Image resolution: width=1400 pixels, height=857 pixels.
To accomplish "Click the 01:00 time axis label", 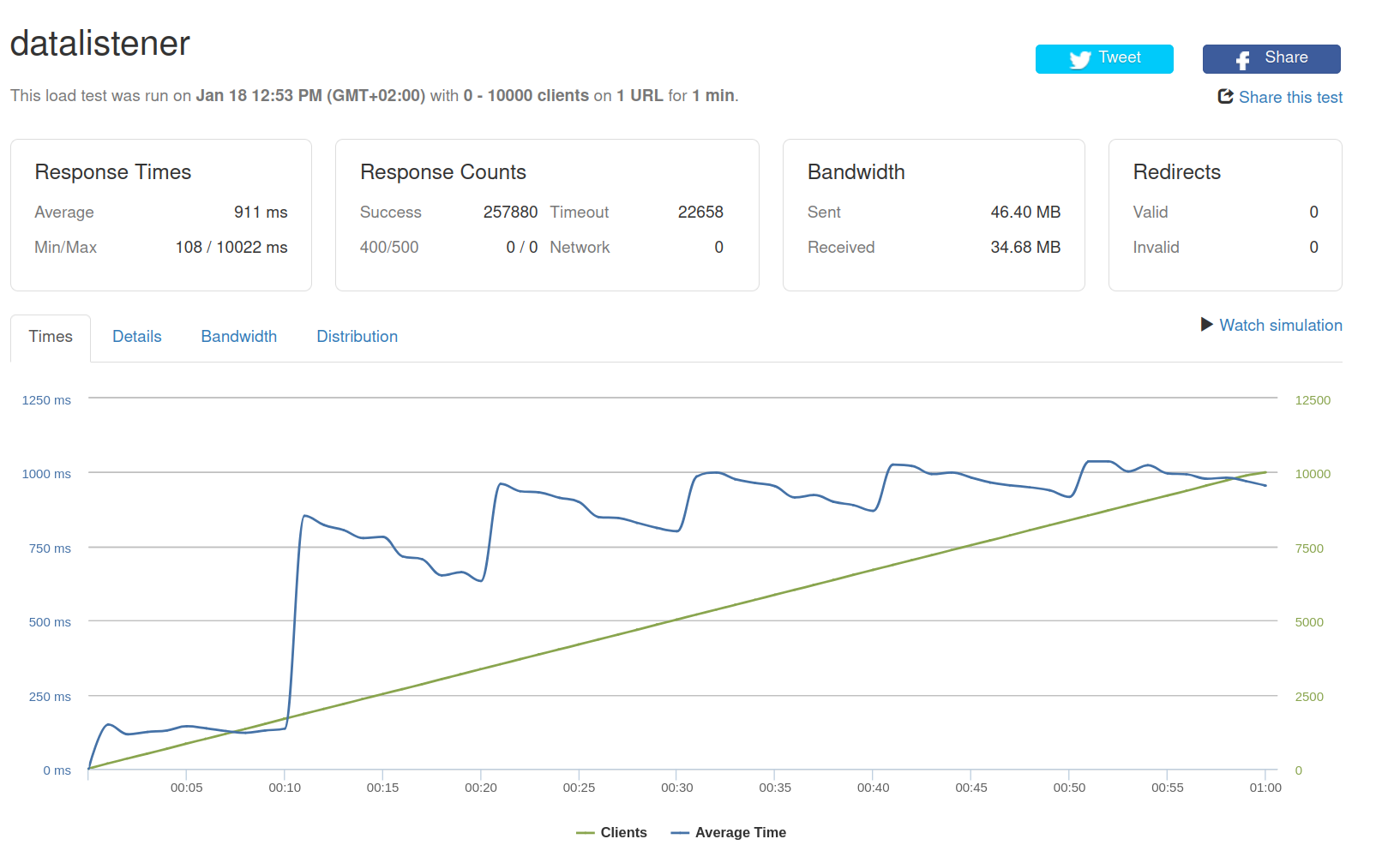I will point(1265,788).
